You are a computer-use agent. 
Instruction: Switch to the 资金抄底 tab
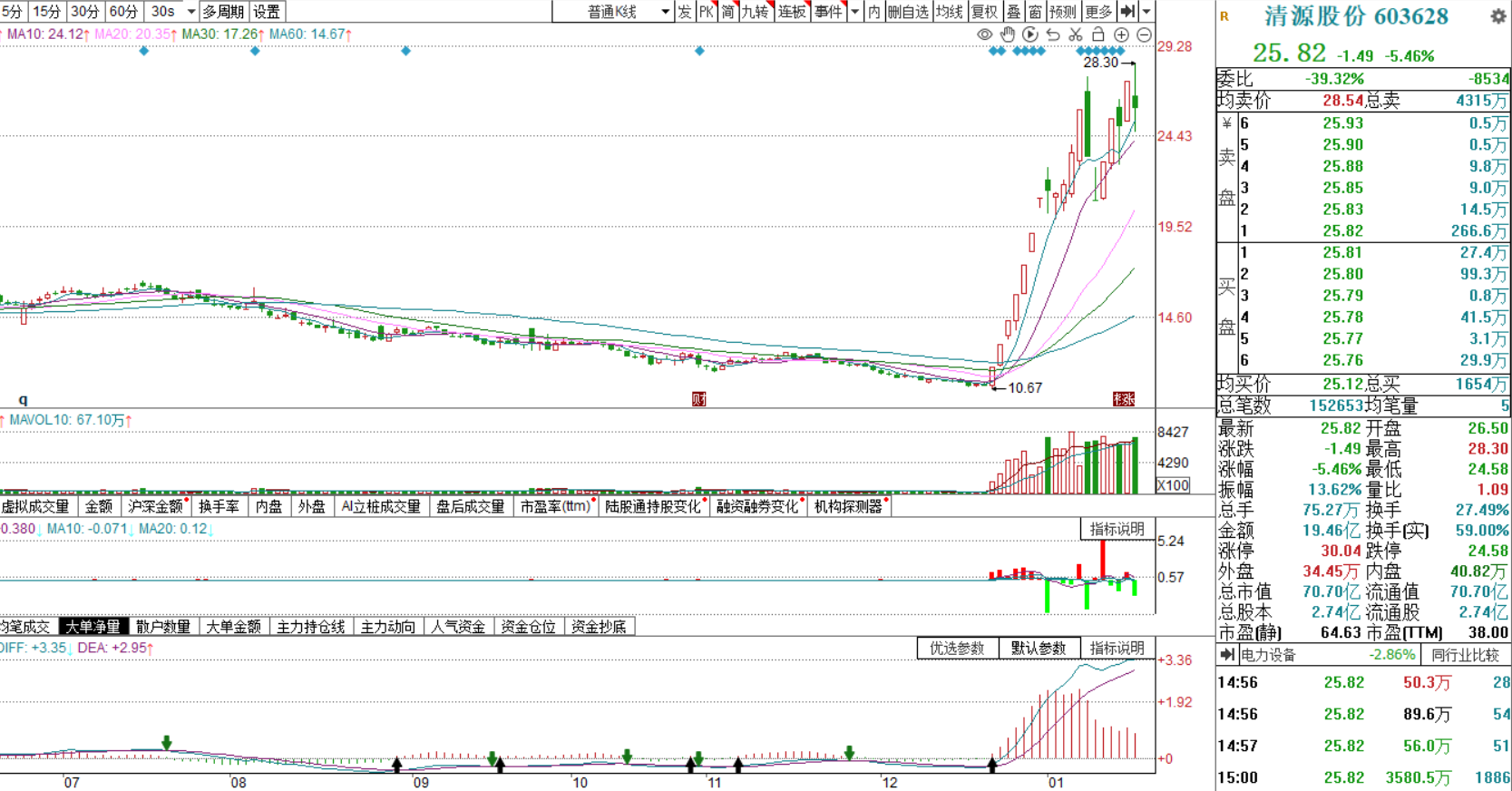(x=600, y=626)
